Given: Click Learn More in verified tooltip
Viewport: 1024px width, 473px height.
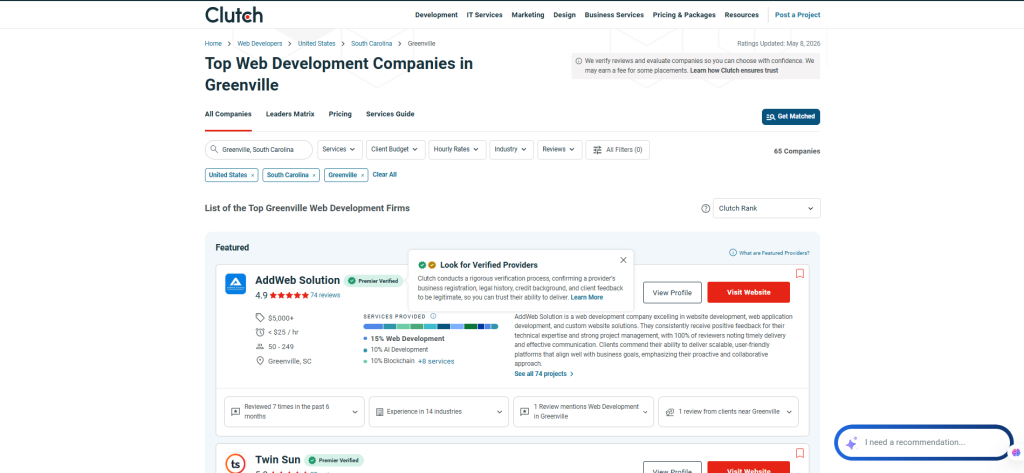Looking at the screenshot, I should coord(586,297).
